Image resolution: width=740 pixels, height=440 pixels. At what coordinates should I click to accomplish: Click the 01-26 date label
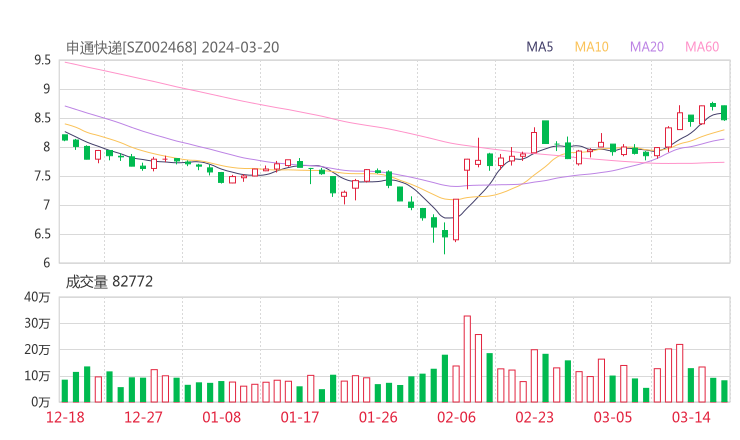pos(378,417)
